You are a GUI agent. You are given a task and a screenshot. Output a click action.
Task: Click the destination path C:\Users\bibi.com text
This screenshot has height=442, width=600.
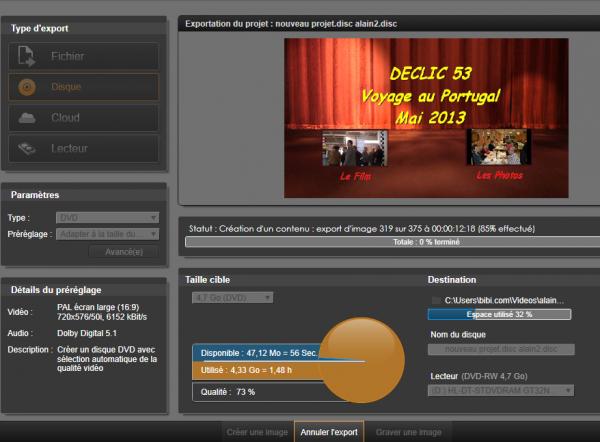[x=504, y=300]
